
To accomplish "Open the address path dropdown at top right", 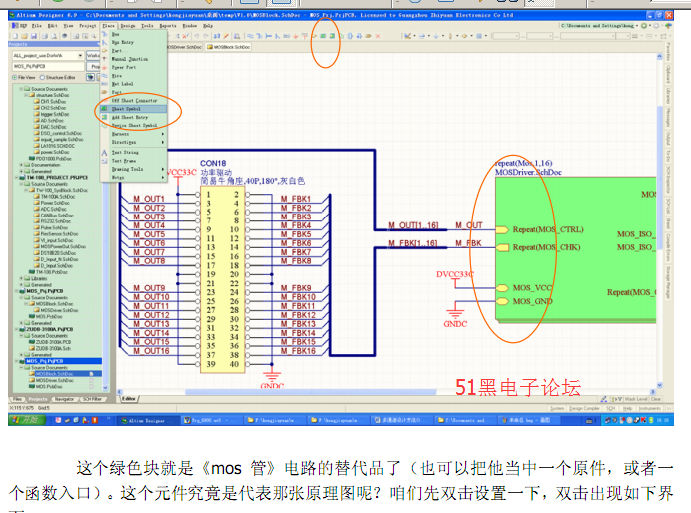I will 637,26.
